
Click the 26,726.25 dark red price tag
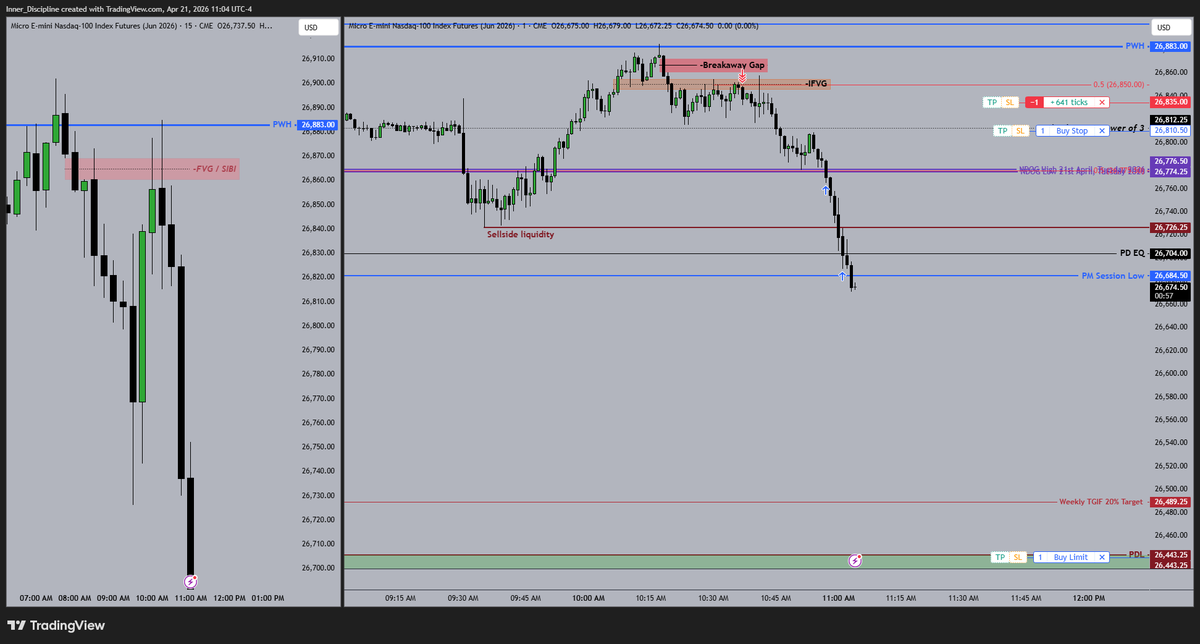click(x=1169, y=228)
